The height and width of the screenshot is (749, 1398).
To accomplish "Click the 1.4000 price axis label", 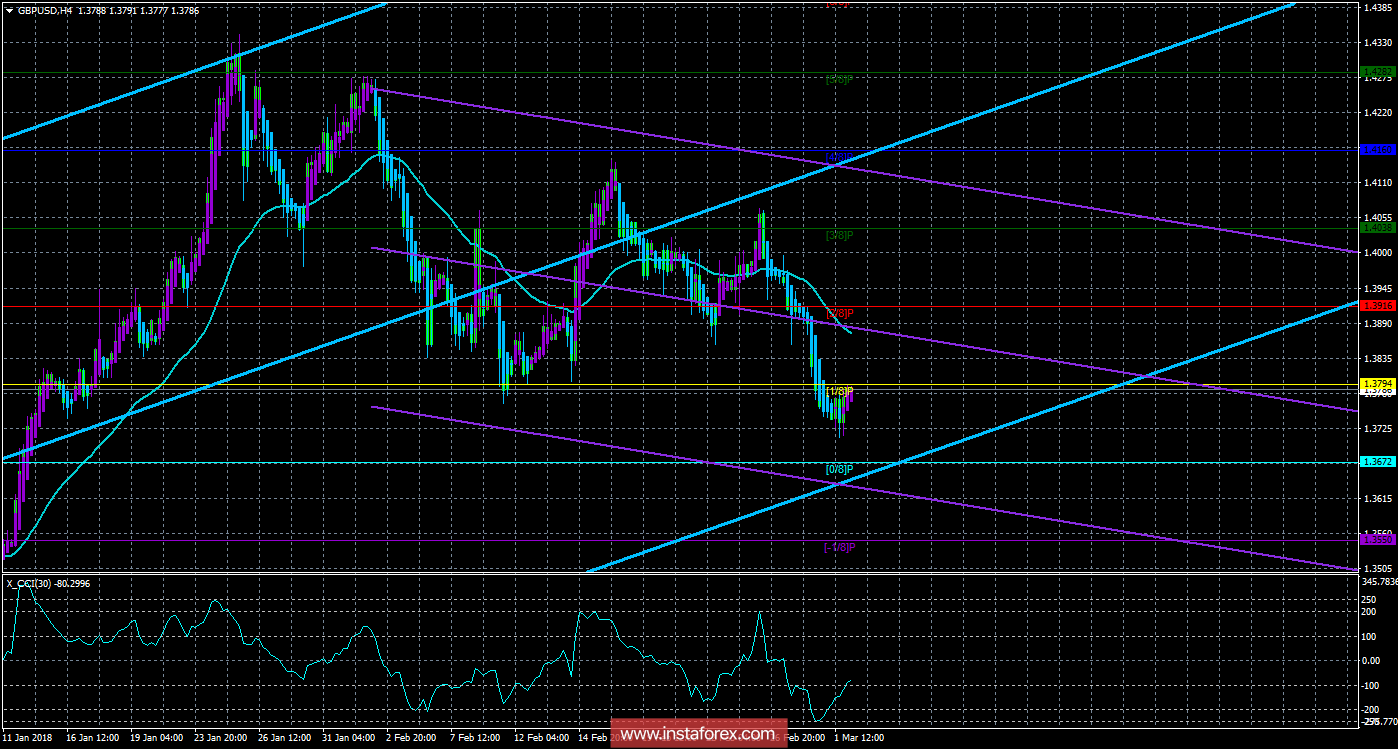I will (x=1377, y=253).
